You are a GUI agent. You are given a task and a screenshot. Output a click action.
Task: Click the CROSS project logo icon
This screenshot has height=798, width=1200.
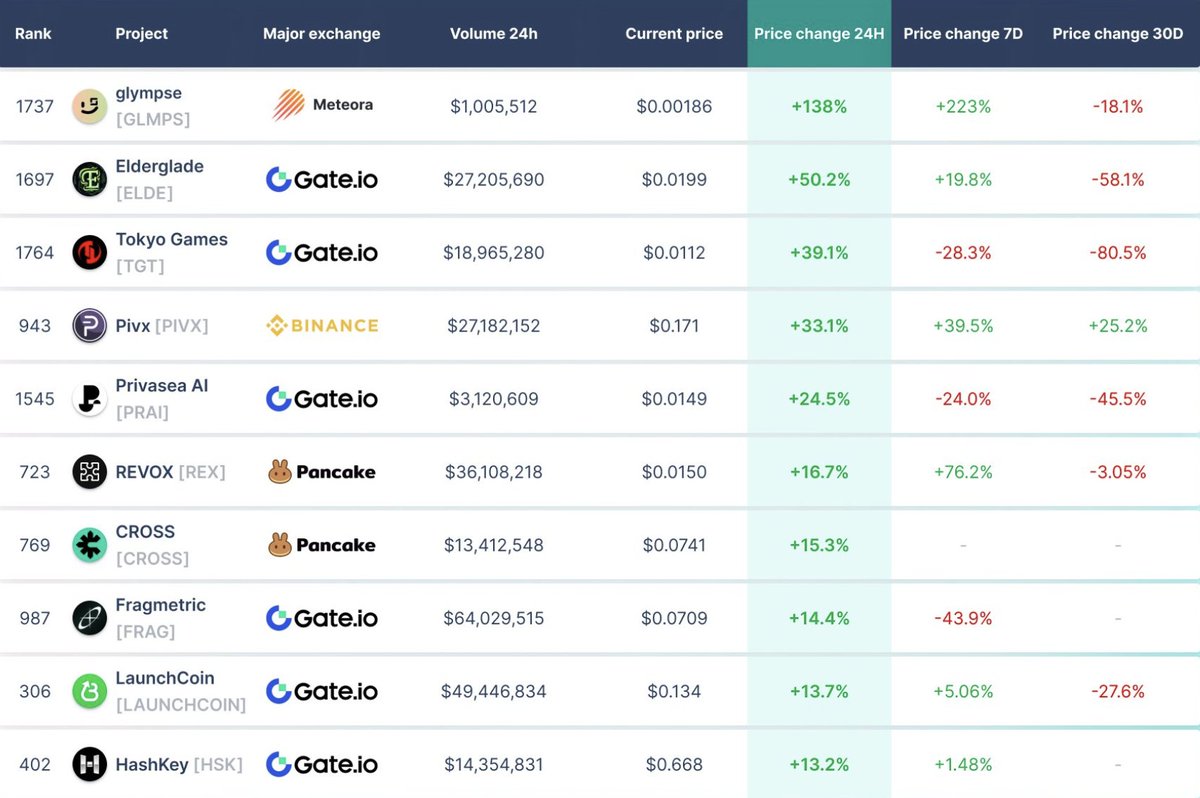[90, 545]
